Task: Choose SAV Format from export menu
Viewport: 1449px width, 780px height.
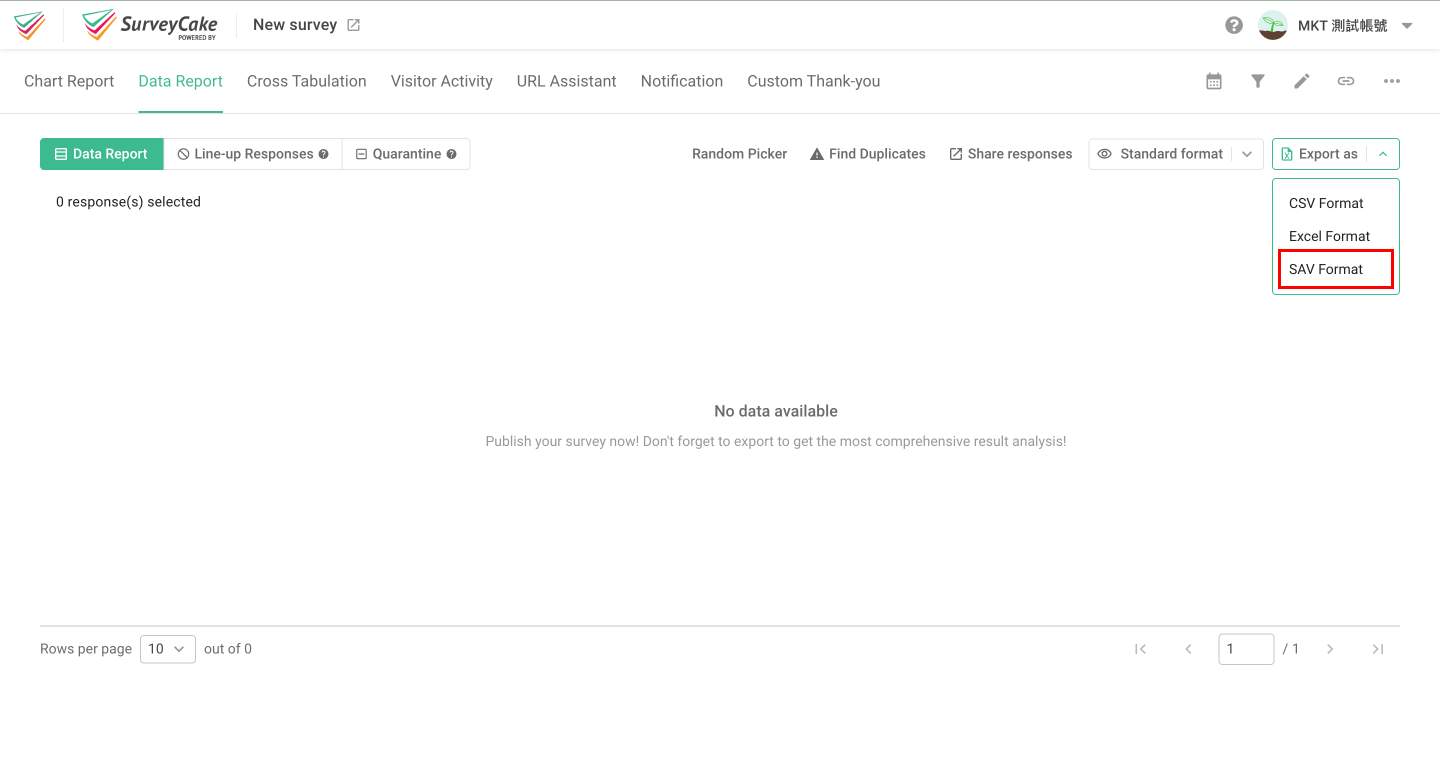Action: (x=1326, y=269)
